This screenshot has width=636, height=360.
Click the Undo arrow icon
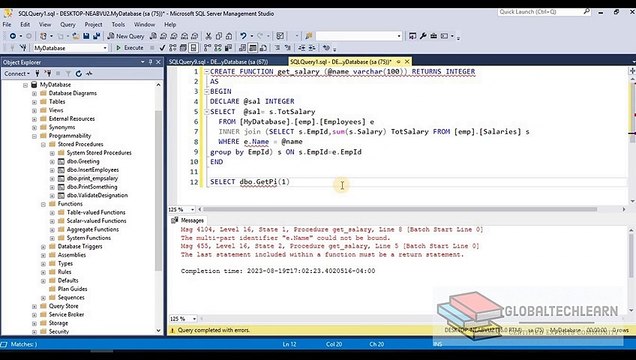[x=243, y=36]
